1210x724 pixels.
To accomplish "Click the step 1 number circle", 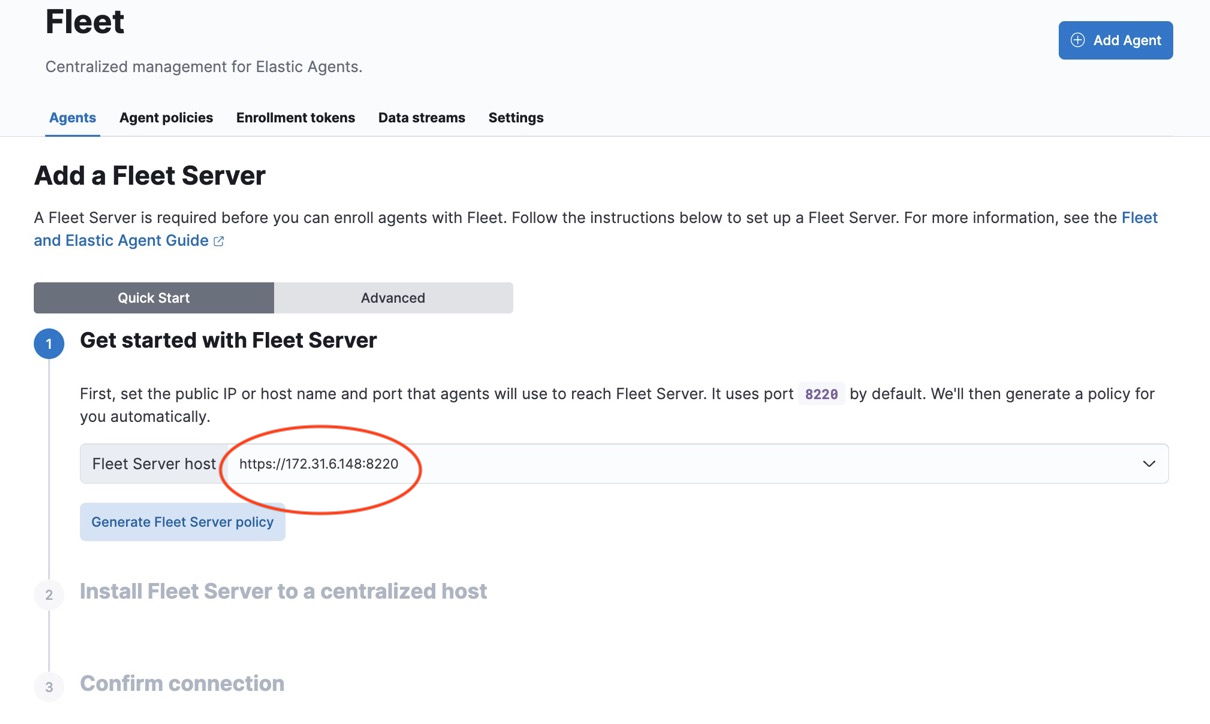I will pyautogui.click(x=49, y=343).
